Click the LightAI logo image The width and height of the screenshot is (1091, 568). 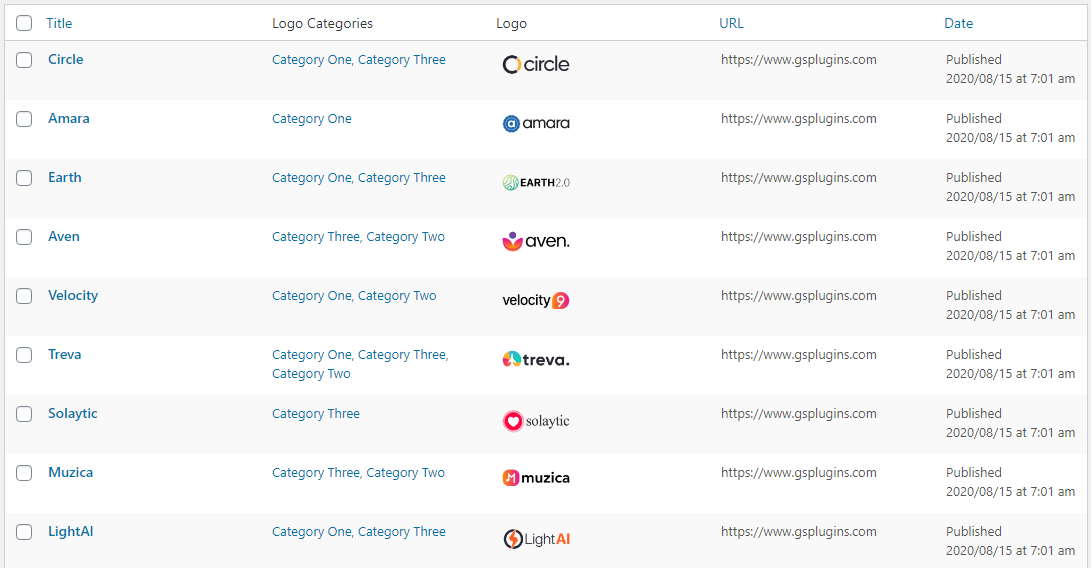tap(536, 539)
